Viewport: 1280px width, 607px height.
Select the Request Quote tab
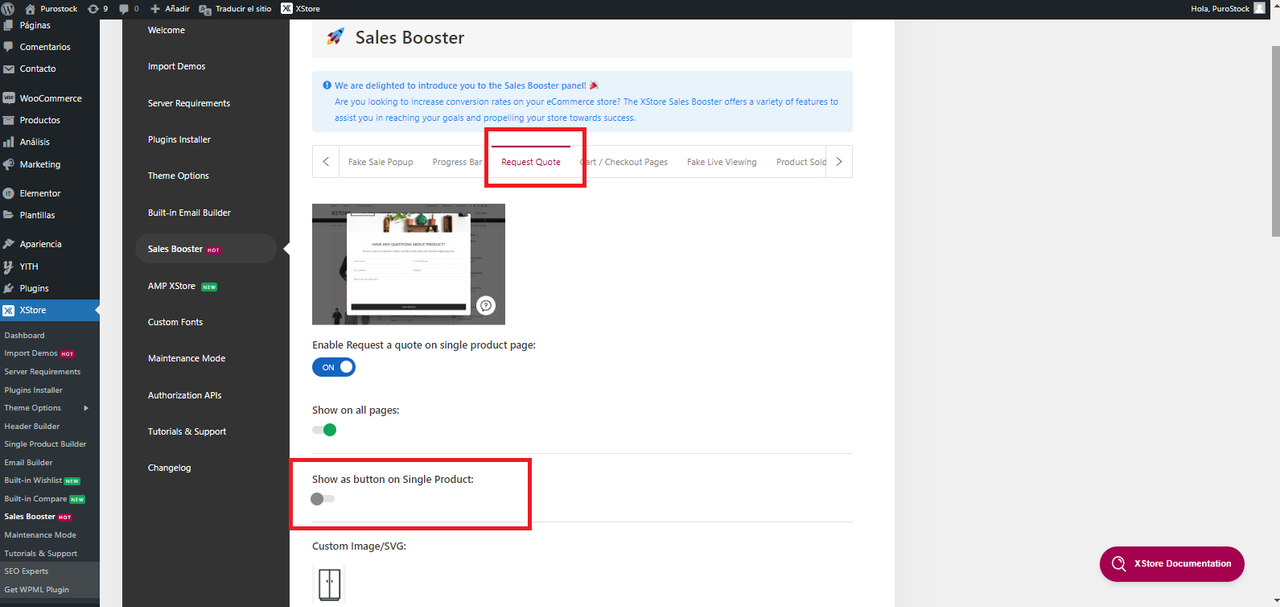[531, 162]
